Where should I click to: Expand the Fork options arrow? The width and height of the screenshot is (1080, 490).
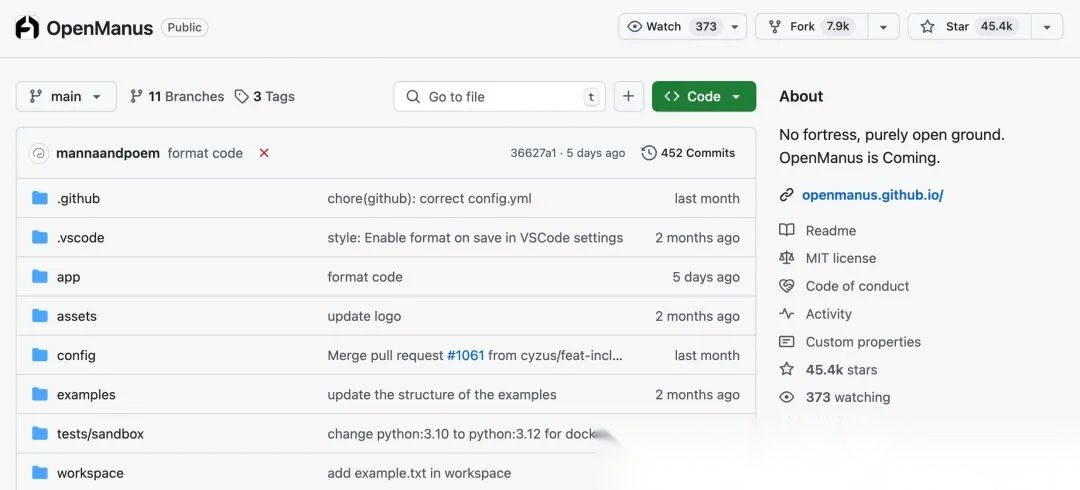[883, 27]
